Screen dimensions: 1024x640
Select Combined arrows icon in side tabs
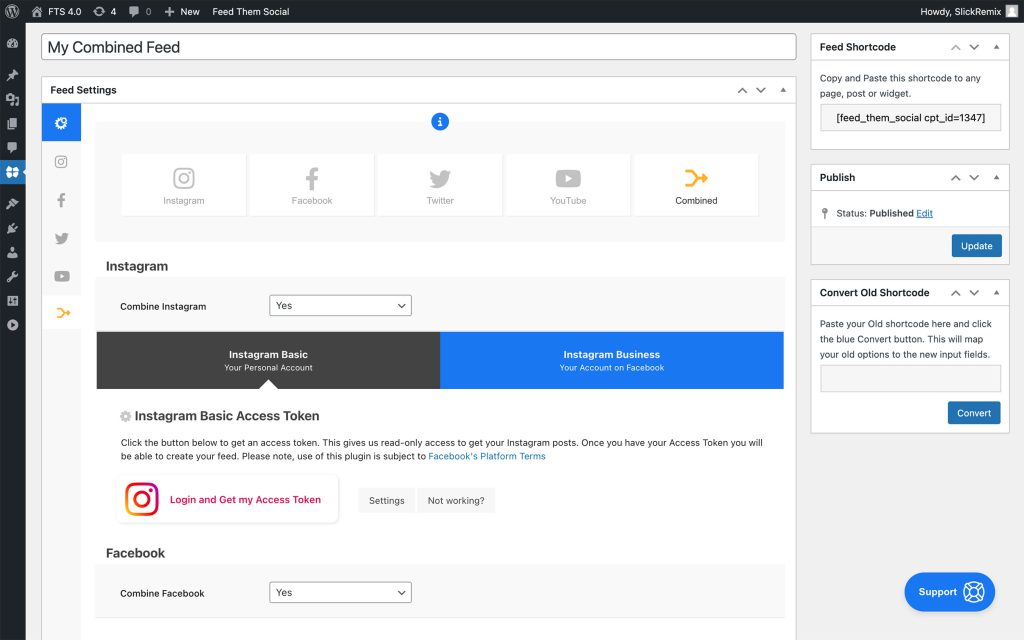tap(63, 313)
